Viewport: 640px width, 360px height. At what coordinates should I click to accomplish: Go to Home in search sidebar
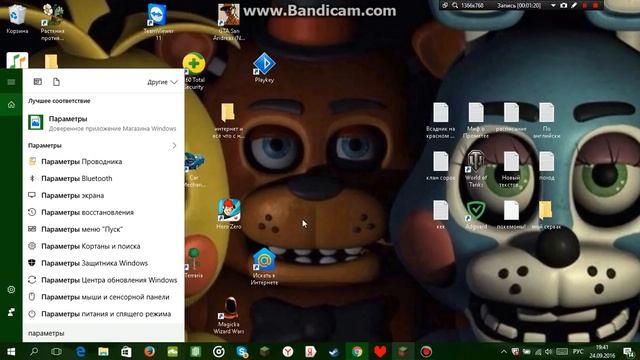11,105
